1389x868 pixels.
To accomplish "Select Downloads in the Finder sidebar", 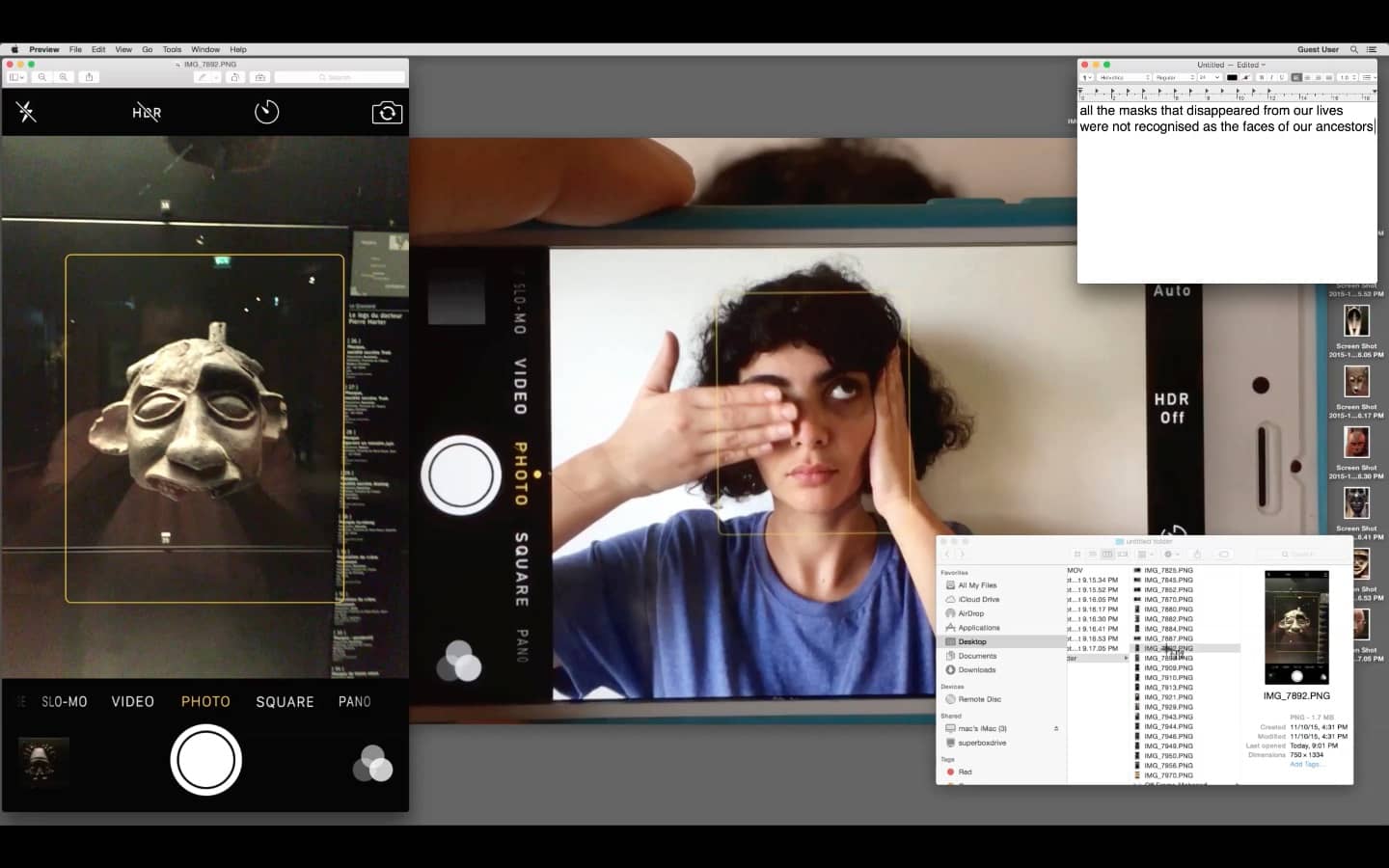I will pyautogui.click(x=976, y=669).
